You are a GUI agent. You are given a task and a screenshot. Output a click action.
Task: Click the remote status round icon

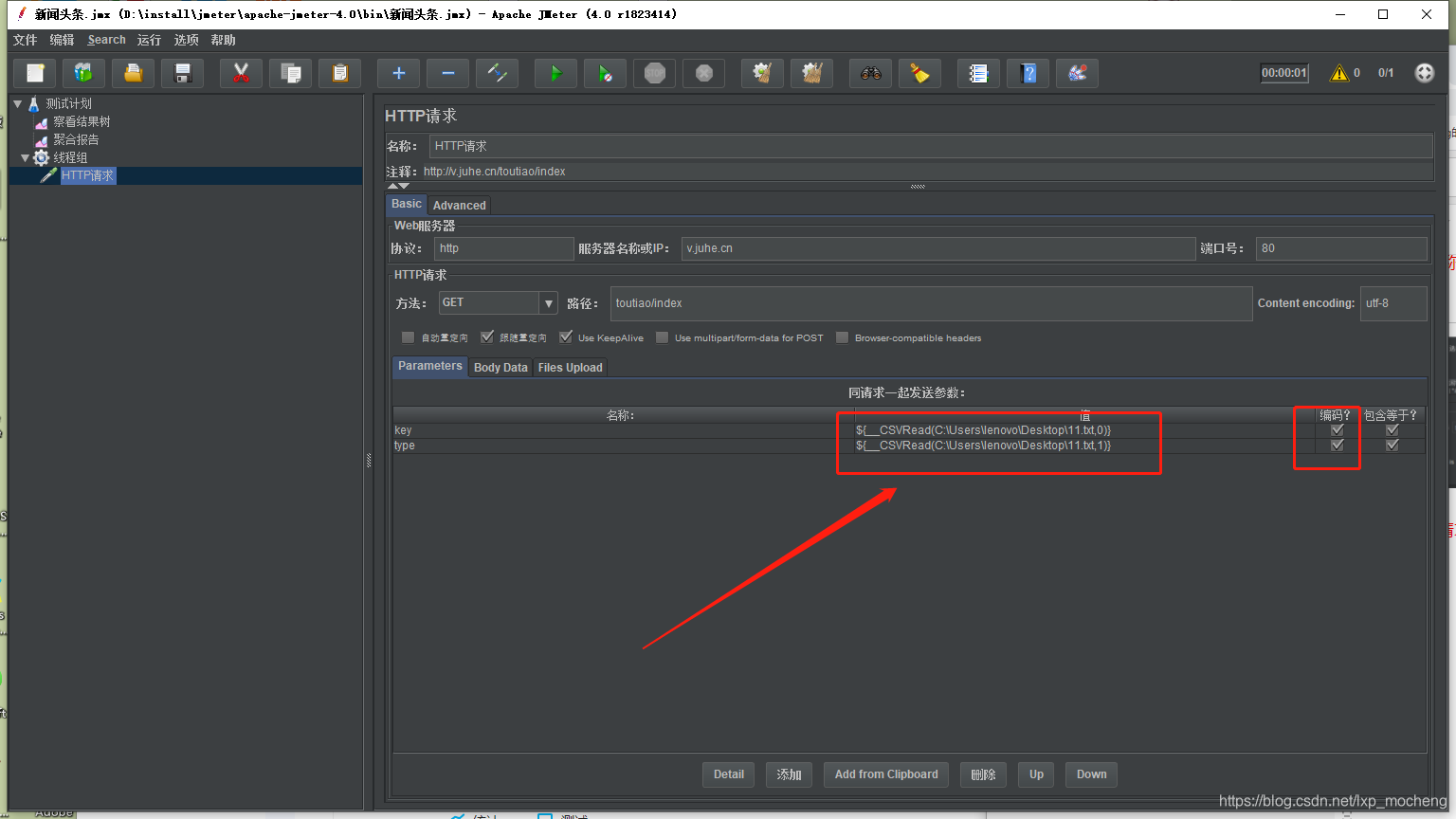click(x=1425, y=73)
